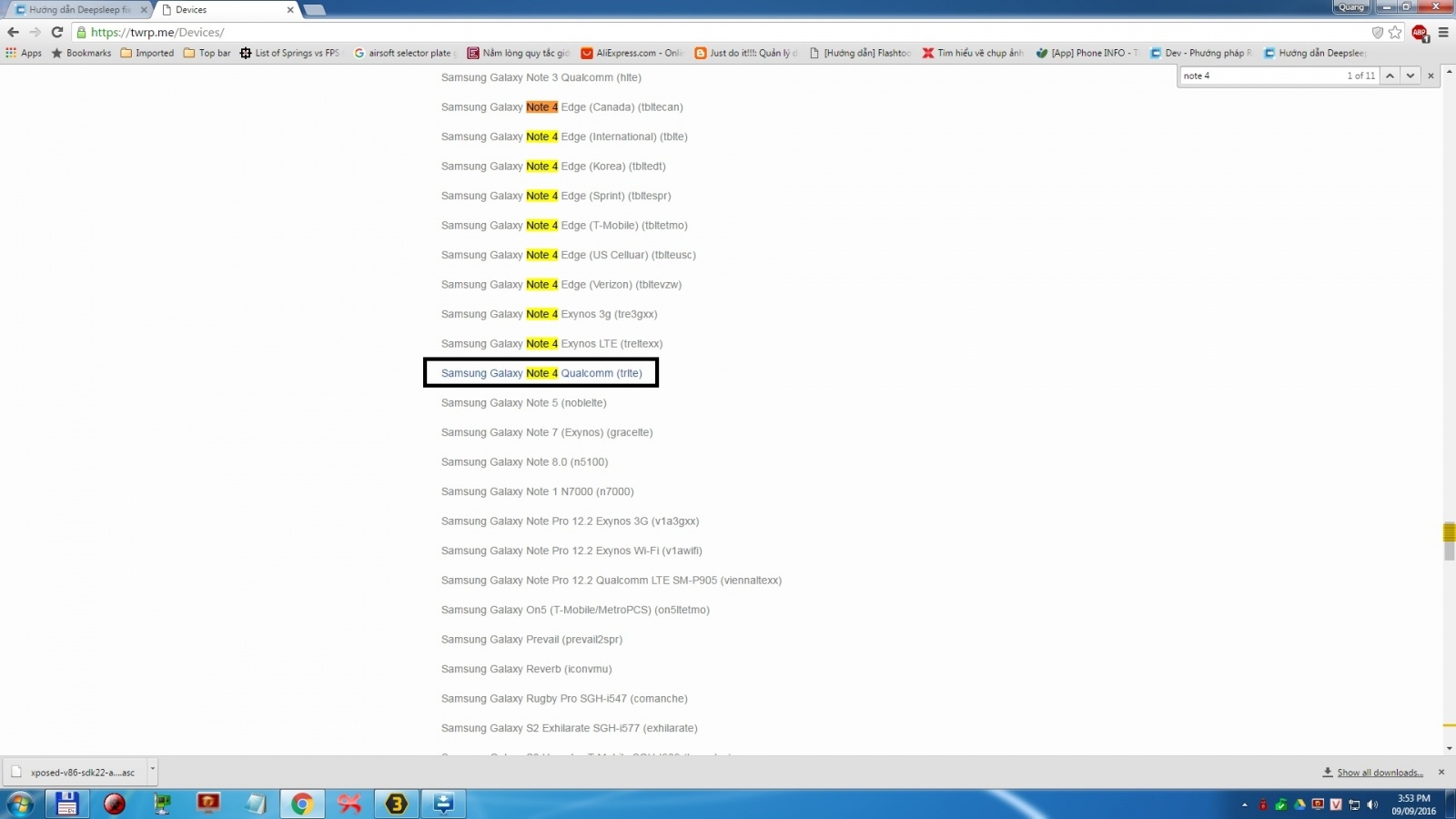Open the yellow 3 icon app in taskbar
Screen dimensions: 1456x819
(397, 804)
